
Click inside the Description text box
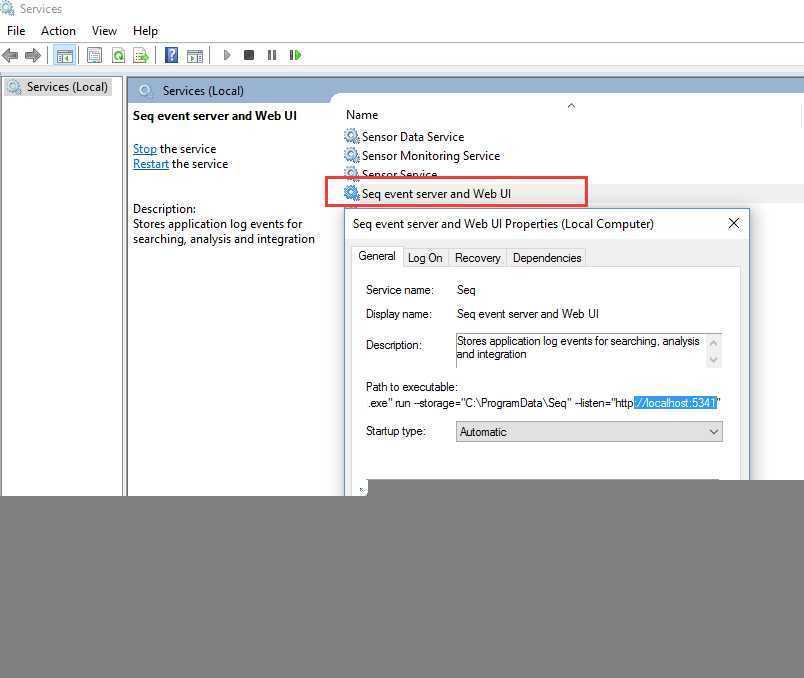tap(580, 350)
